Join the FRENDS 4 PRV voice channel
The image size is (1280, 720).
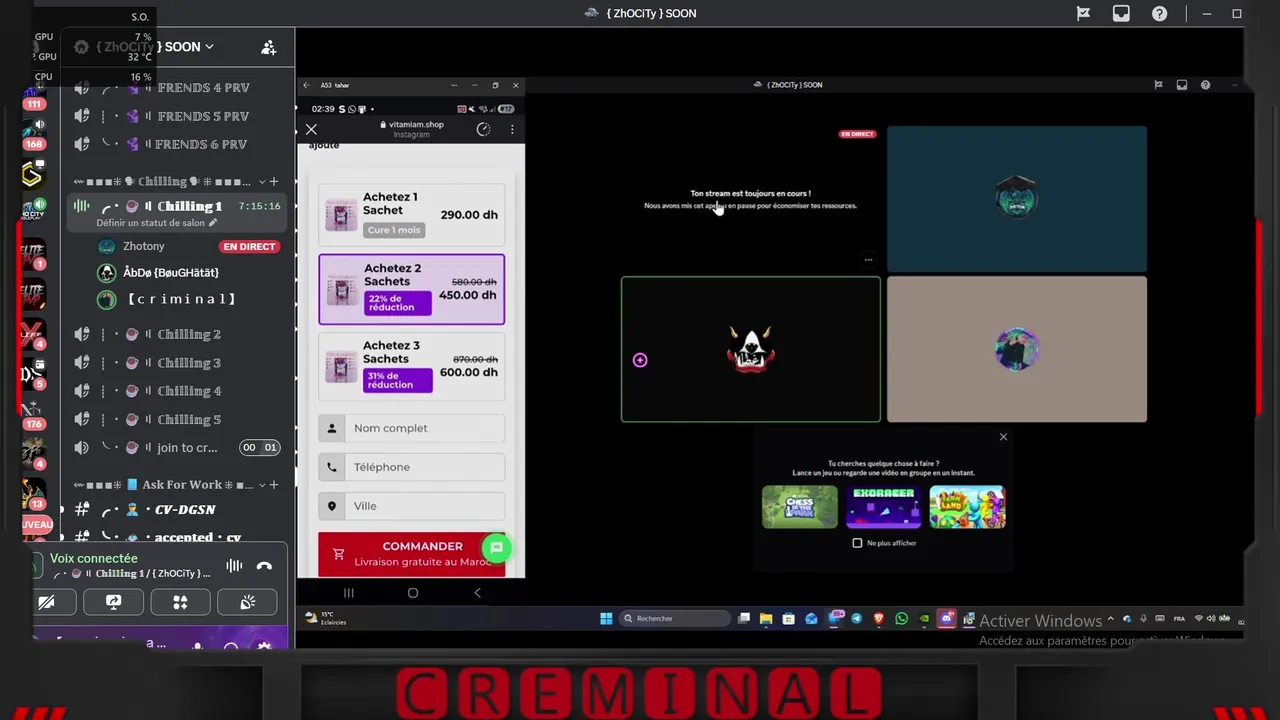coord(178,88)
